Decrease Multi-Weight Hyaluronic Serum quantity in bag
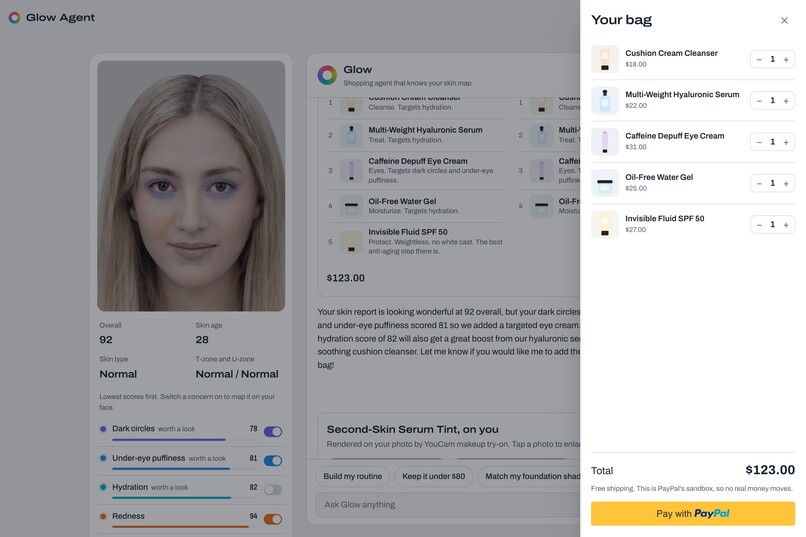Screen dimensions: 806x537 (x=759, y=101)
